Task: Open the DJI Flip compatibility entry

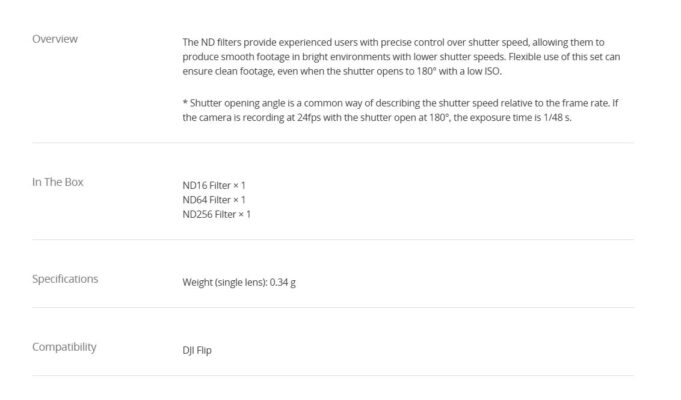Action: pyautogui.click(x=197, y=351)
